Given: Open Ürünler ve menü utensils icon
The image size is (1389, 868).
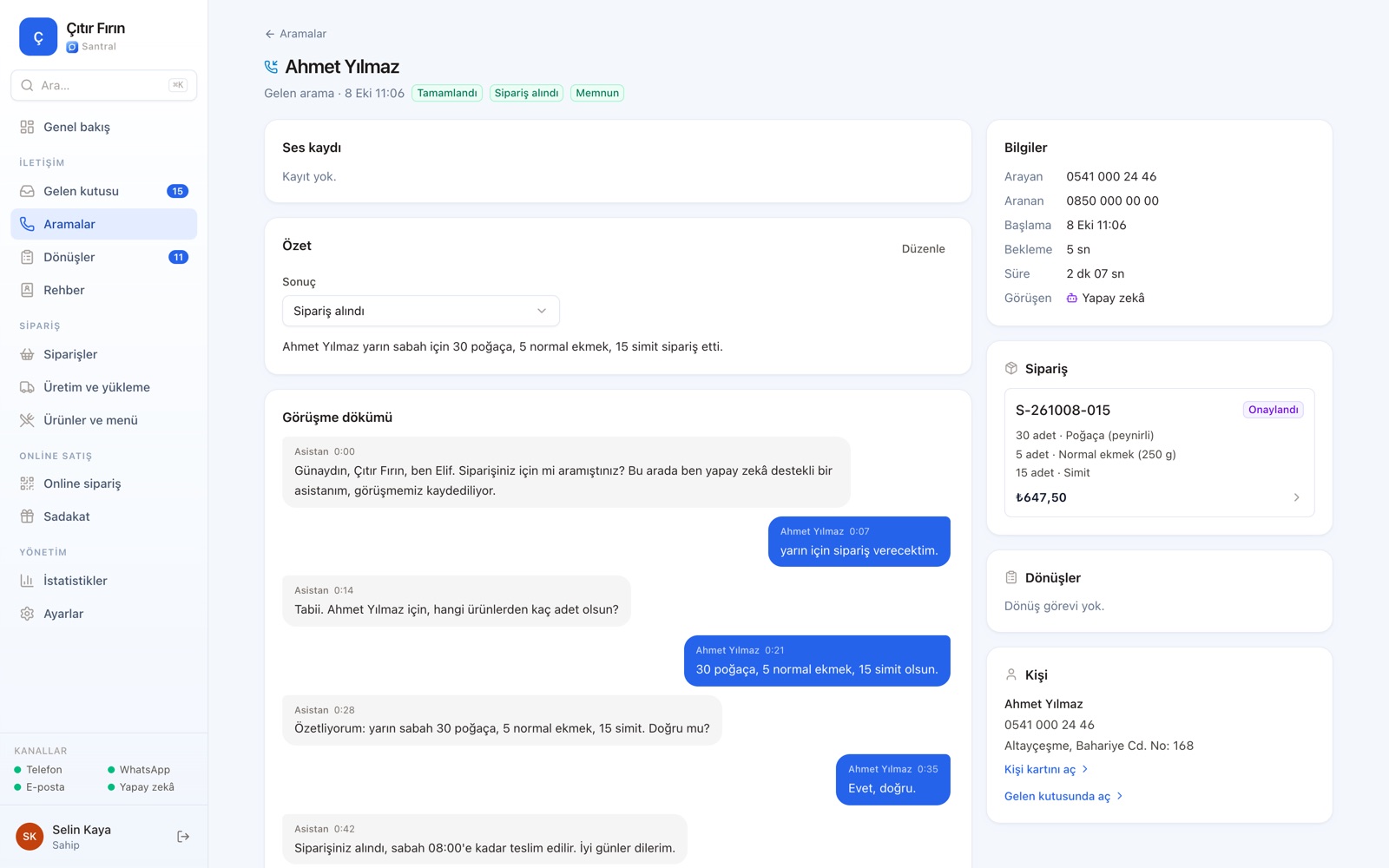Looking at the screenshot, I should click(x=27, y=420).
